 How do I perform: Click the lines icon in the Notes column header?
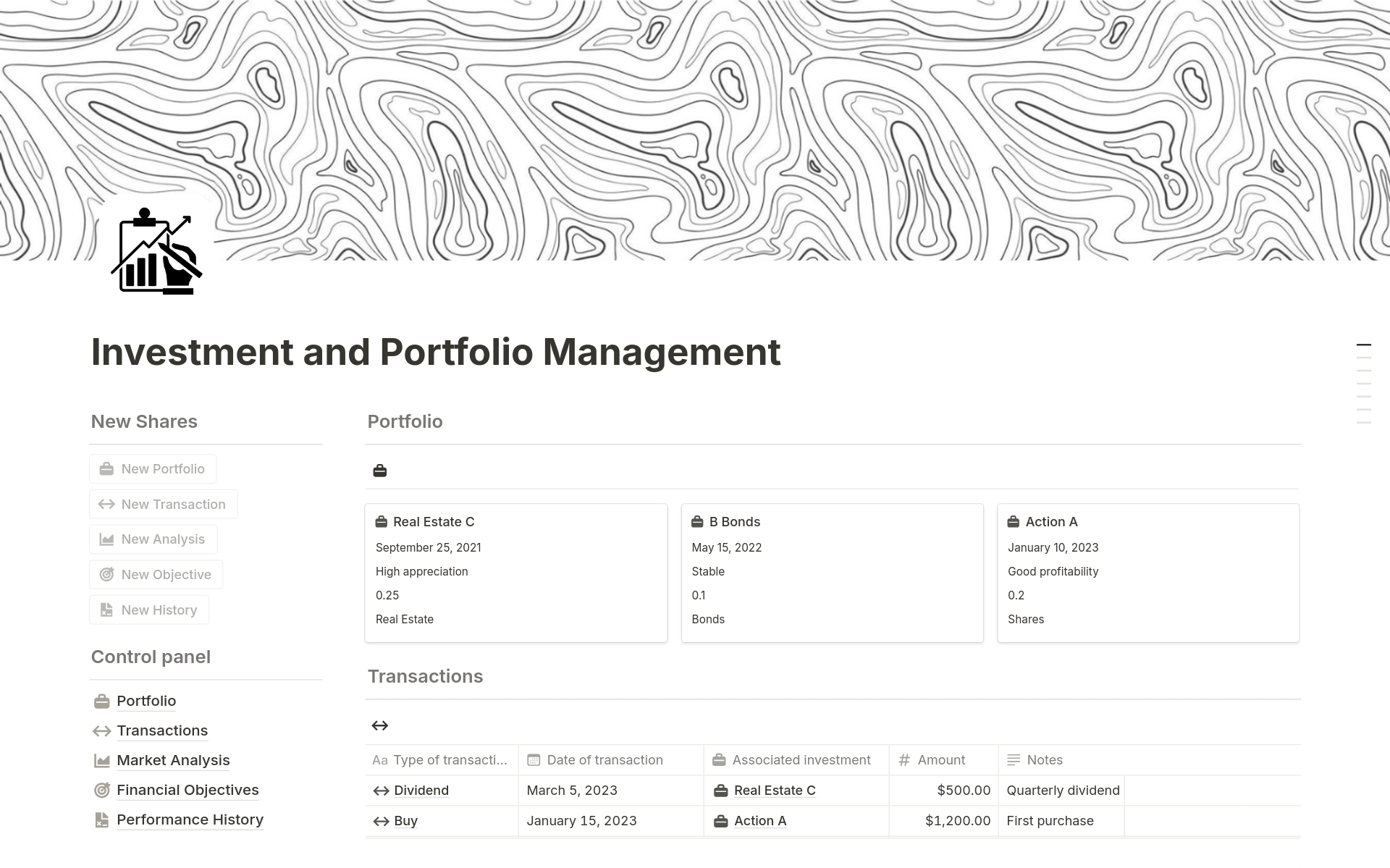pyautogui.click(x=1014, y=759)
